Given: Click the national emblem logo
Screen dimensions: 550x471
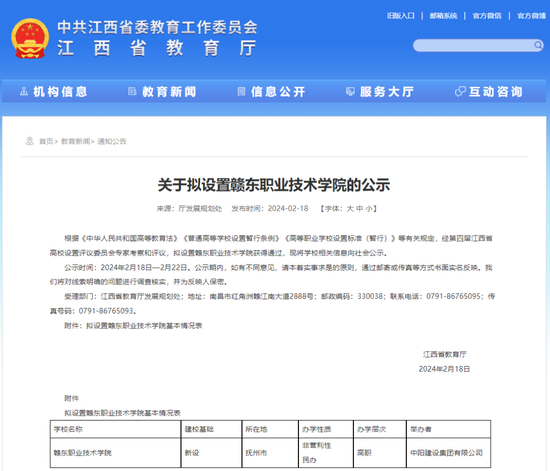Looking at the screenshot, I should pos(30,38).
